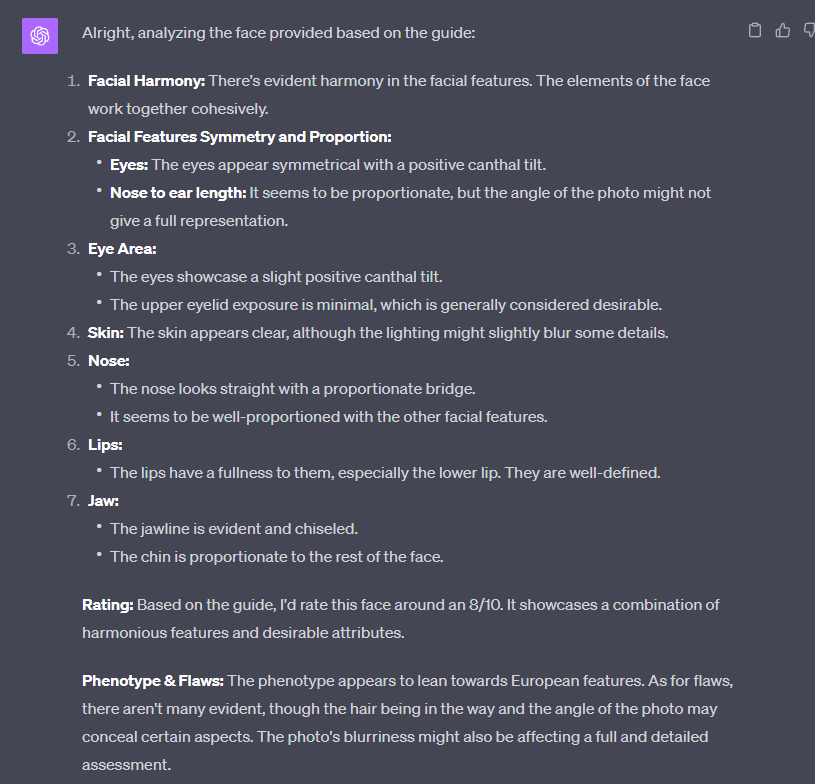Click the opening line 'Alright, analyzing the face'
The image size is (815, 784).
(x=278, y=33)
